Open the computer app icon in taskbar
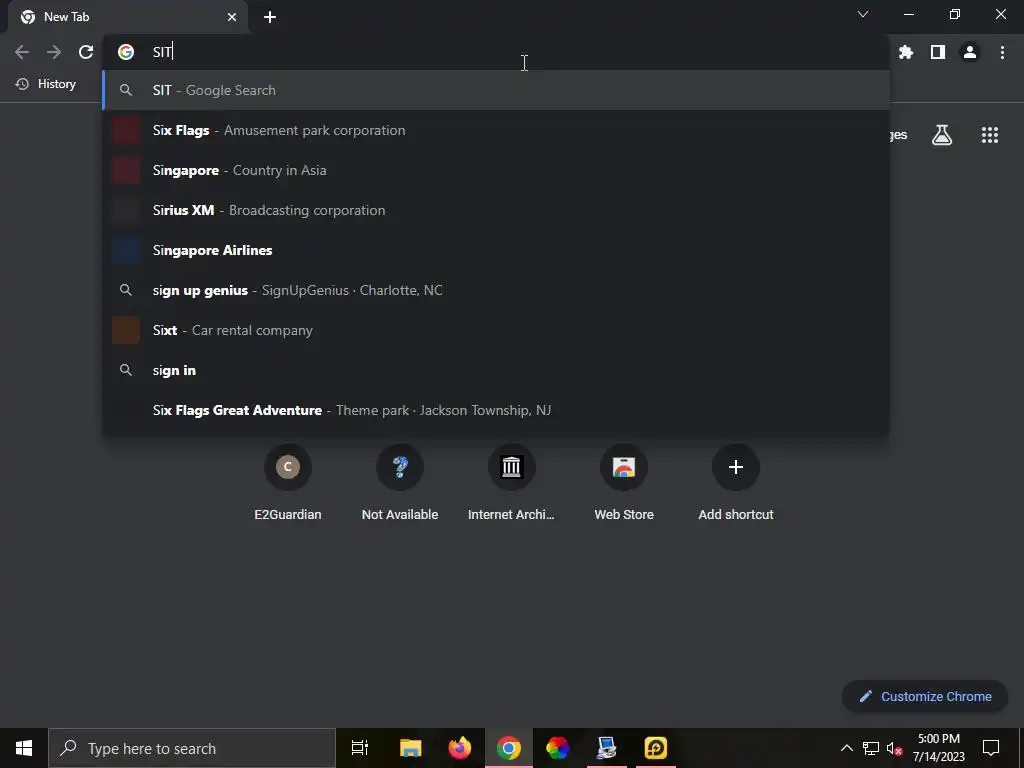 [x=607, y=748]
